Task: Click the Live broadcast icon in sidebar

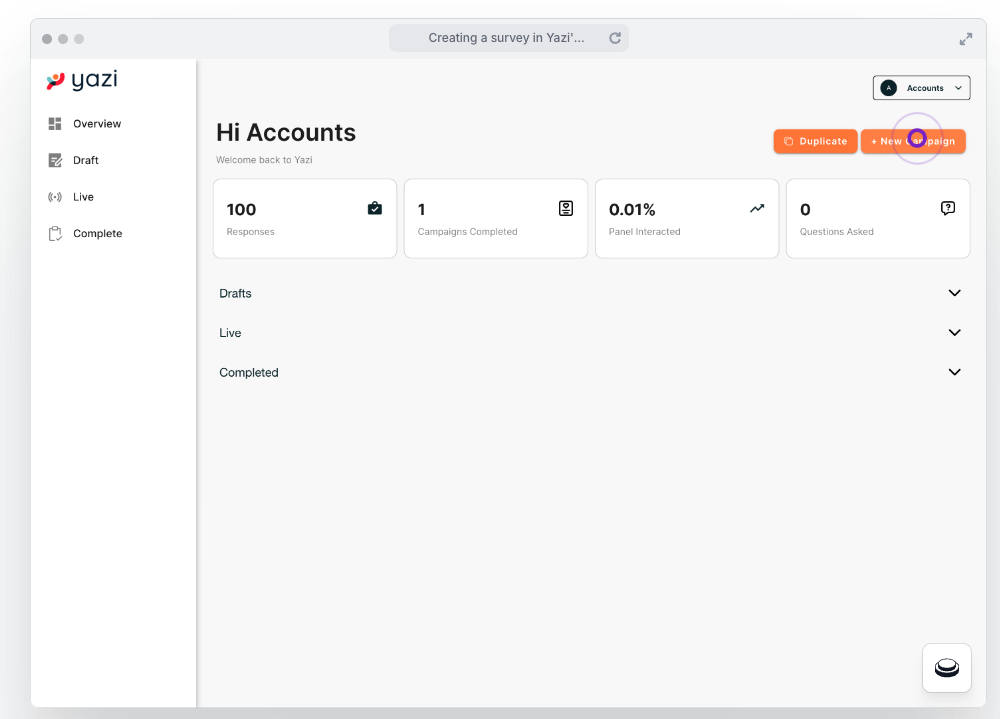Action: coord(55,197)
